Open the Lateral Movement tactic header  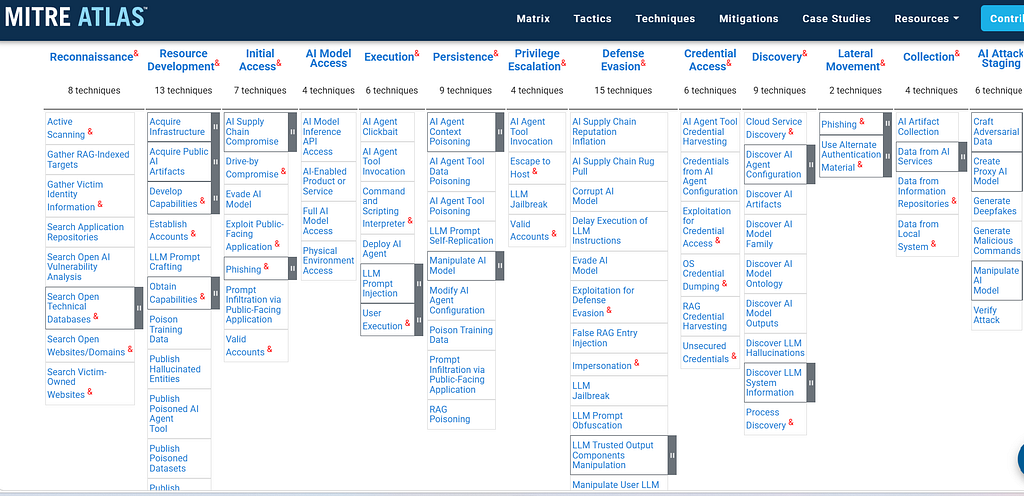(852, 59)
